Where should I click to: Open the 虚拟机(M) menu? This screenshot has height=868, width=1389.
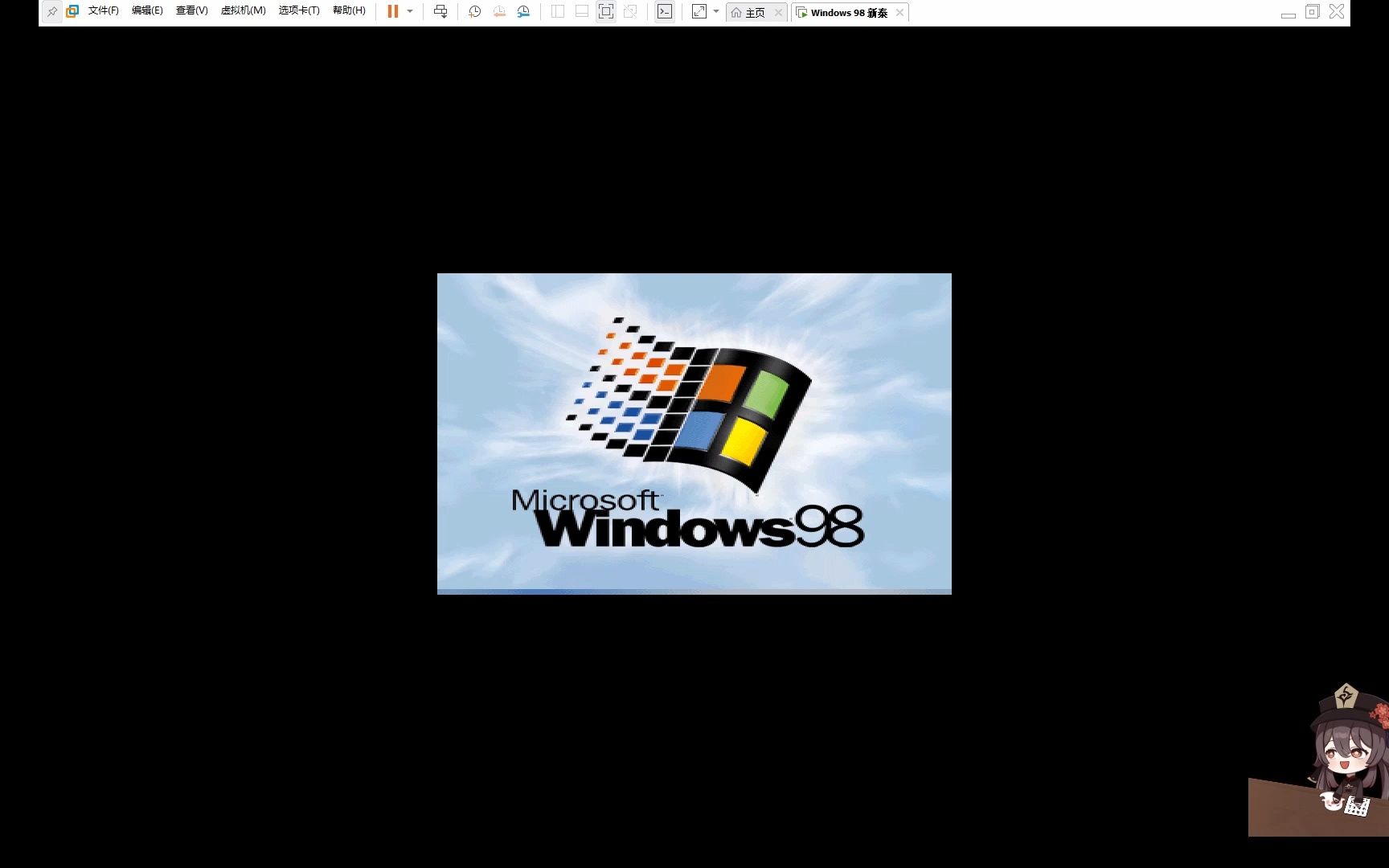click(x=243, y=11)
